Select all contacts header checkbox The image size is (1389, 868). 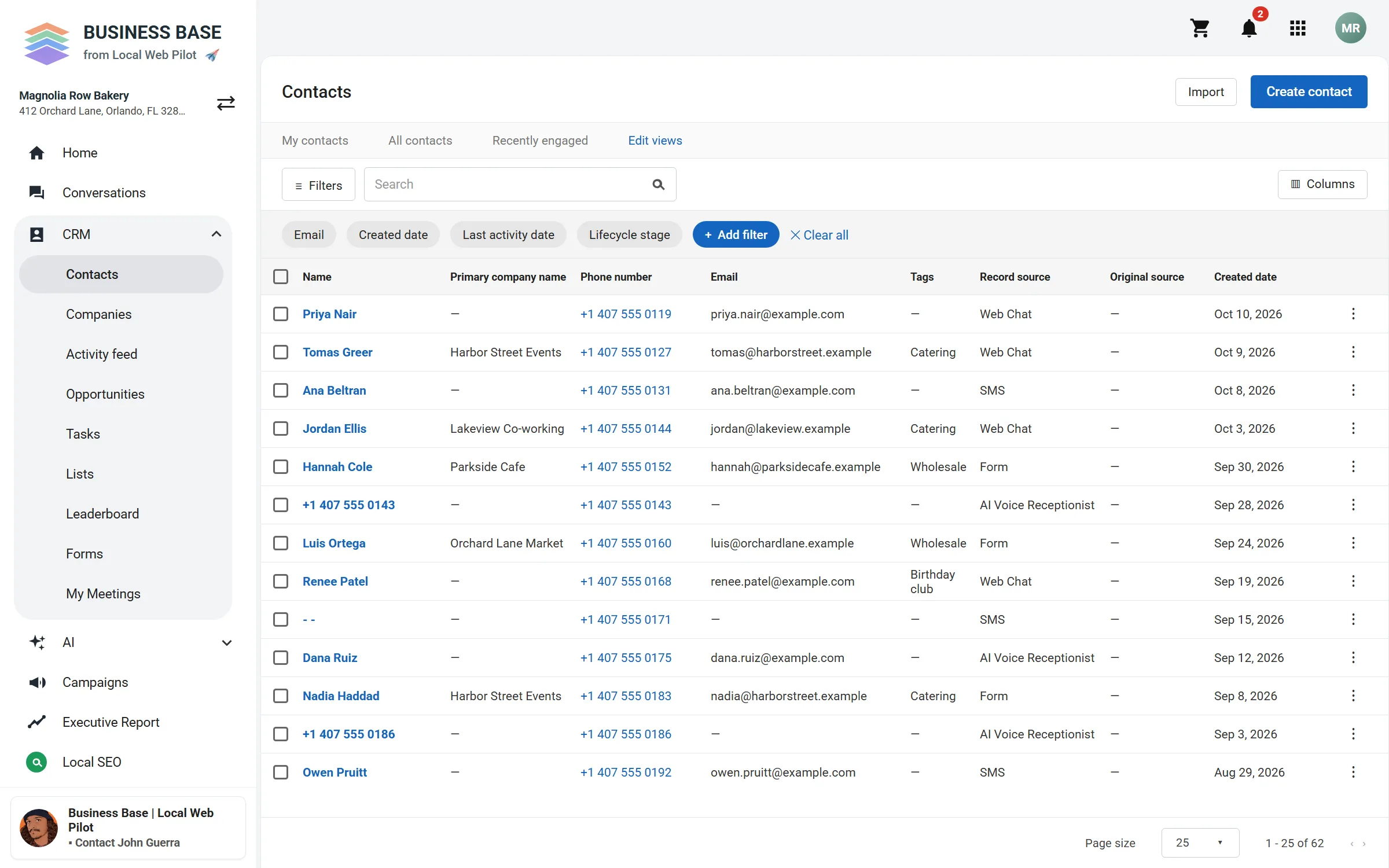(281, 277)
